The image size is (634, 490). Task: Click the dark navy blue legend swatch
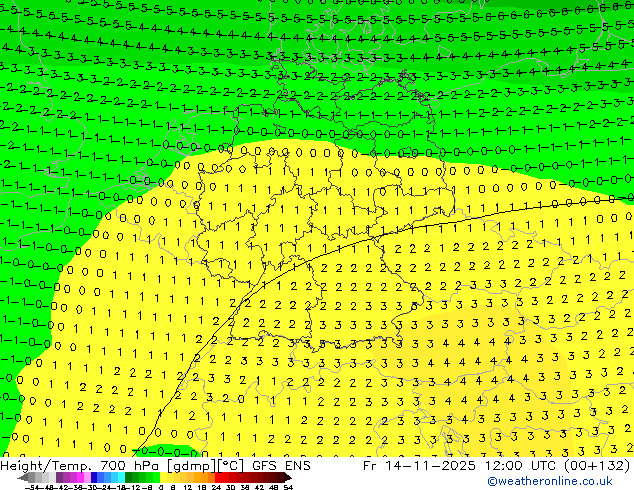pos(94,477)
